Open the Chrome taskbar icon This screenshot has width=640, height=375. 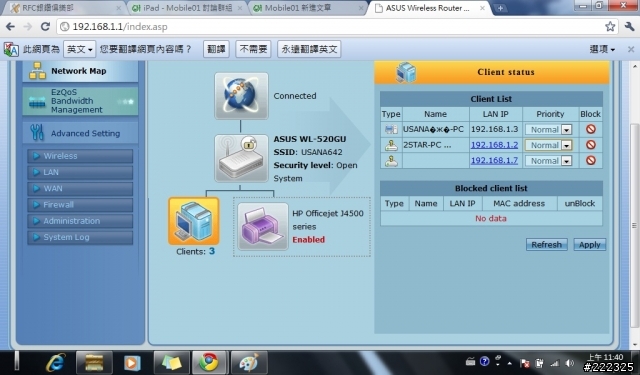click(x=209, y=362)
